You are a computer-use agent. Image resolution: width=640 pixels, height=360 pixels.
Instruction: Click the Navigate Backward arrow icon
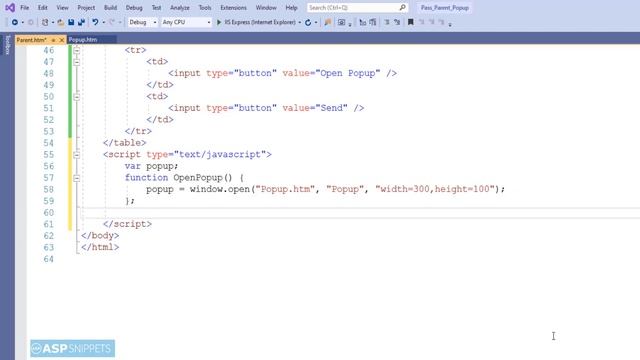[15, 22]
